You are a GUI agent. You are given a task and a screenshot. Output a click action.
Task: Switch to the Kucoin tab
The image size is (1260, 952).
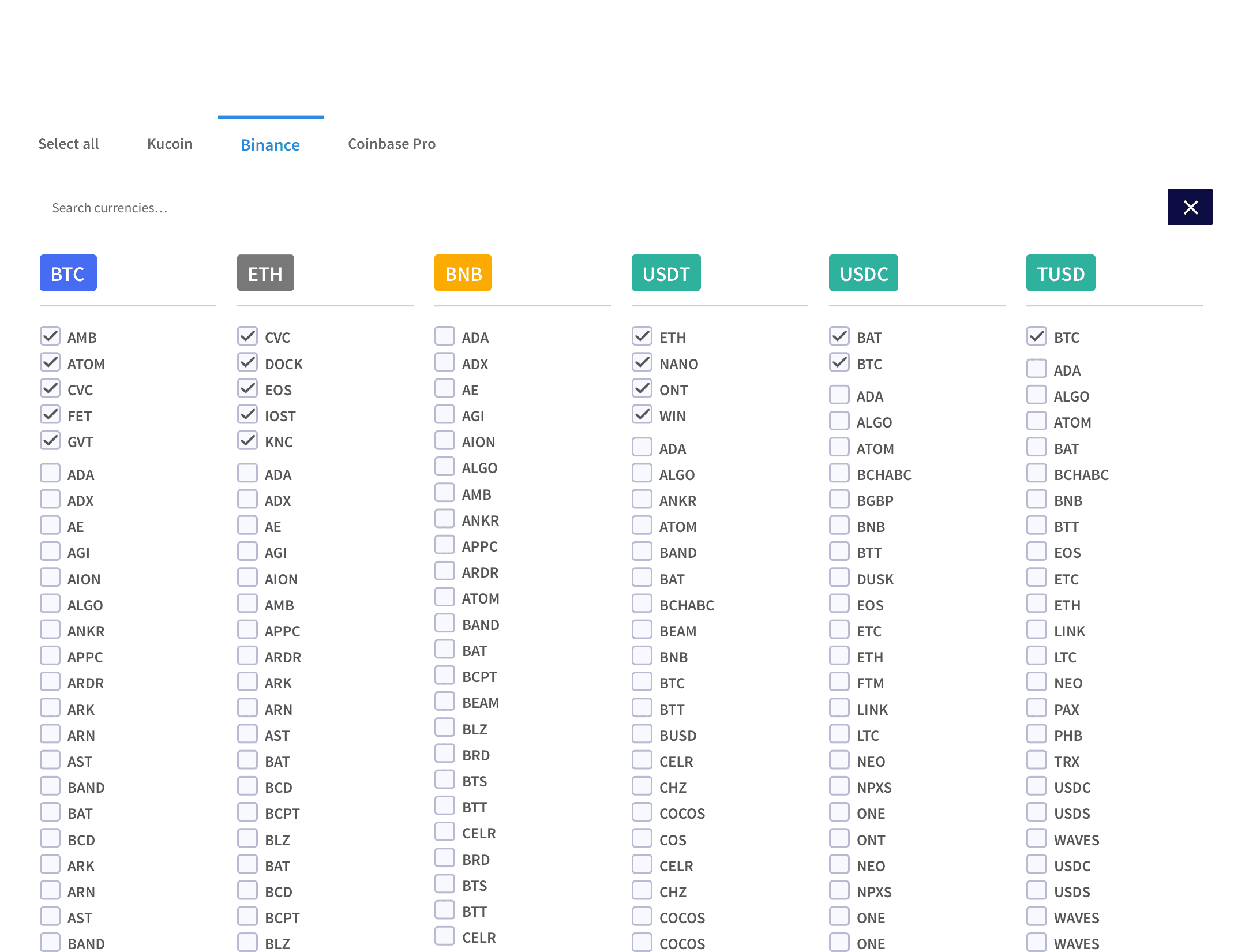170,144
